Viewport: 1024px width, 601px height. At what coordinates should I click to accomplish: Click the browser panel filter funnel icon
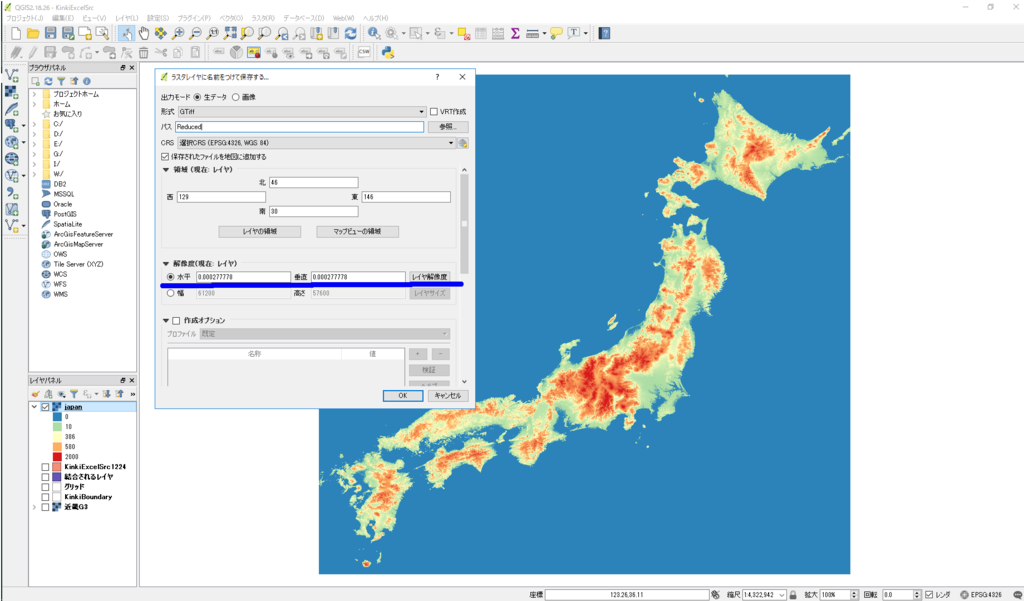click(x=61, y=81)
